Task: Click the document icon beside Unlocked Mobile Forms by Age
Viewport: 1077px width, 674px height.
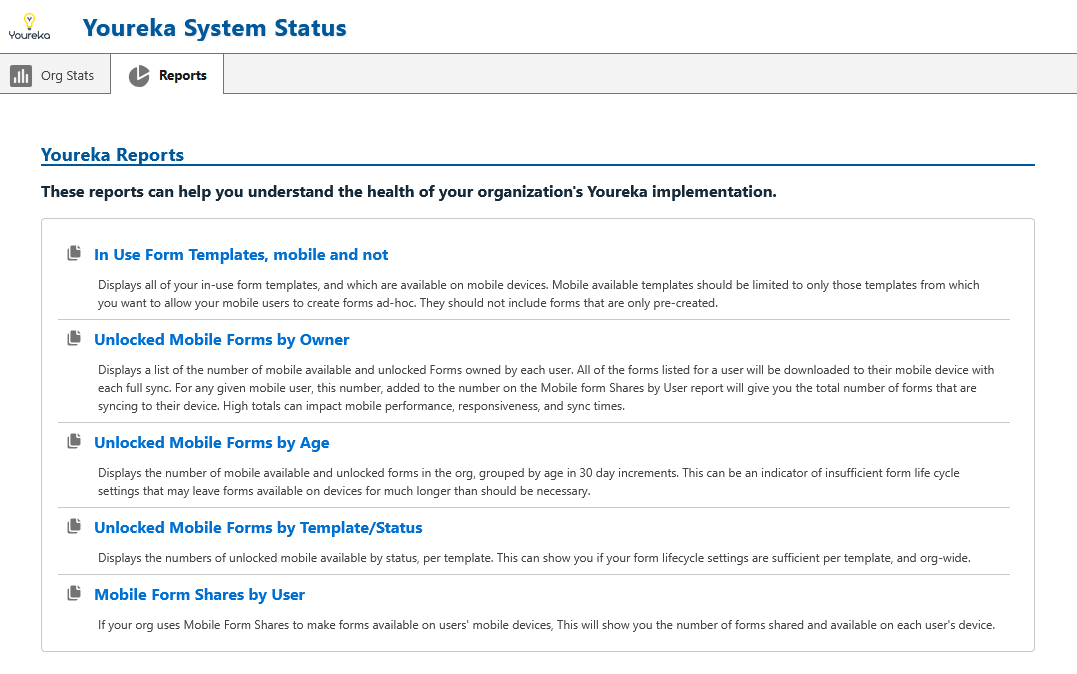Action: (74, 442)
